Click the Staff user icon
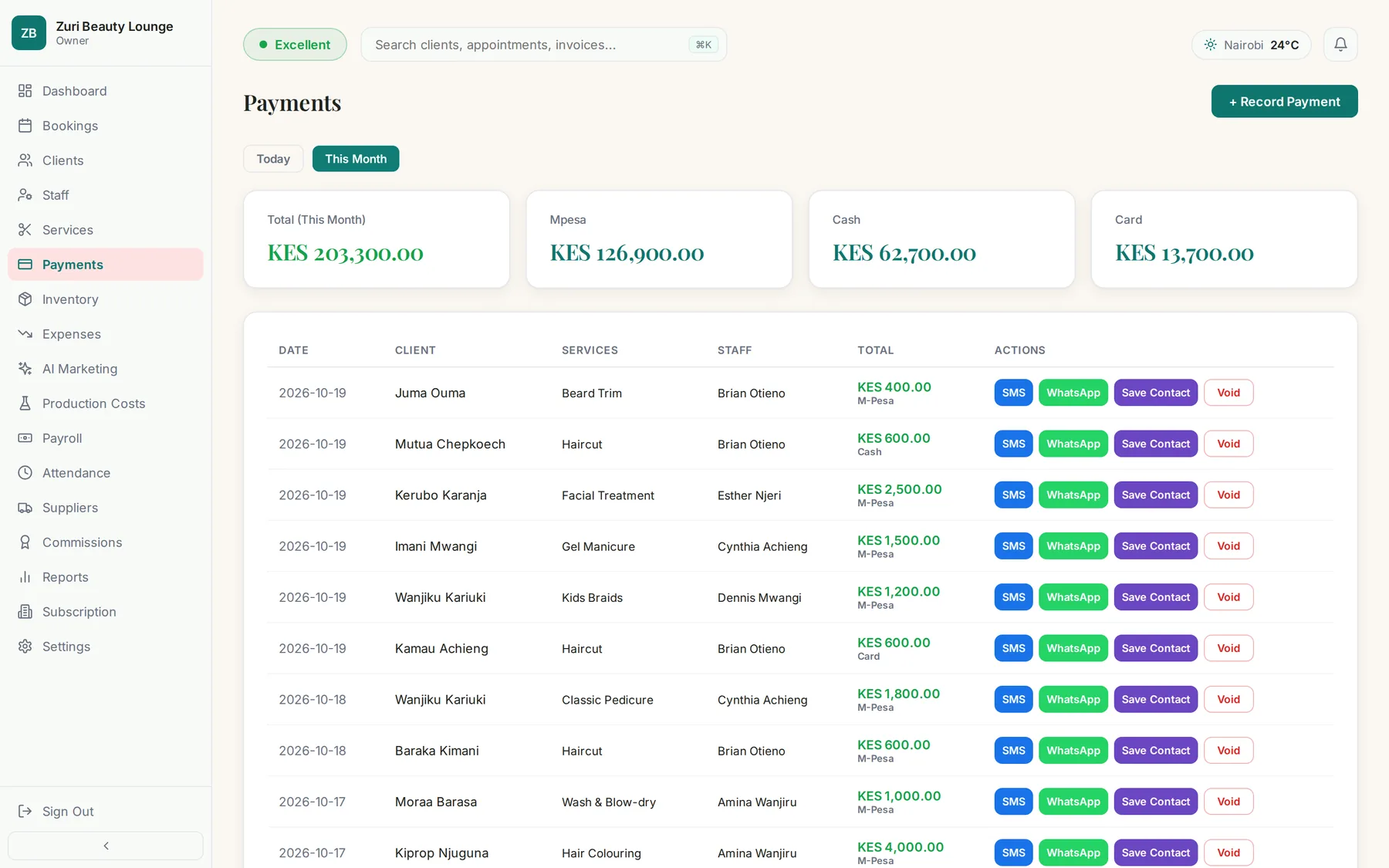 pyautogui.click(x=25, y=195)
